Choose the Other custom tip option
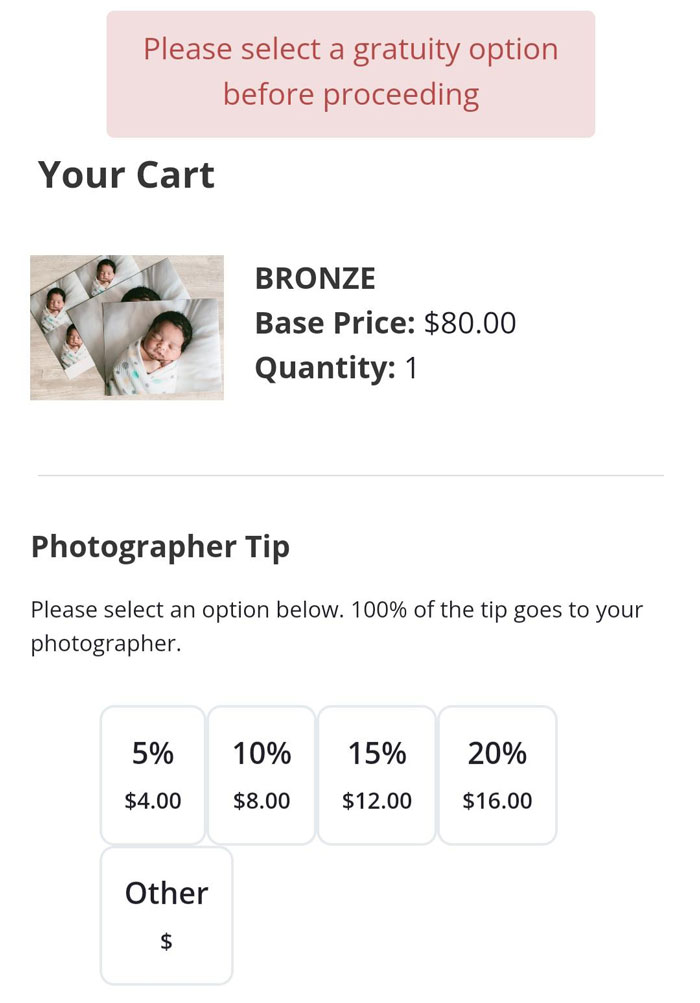Screen dimensions: 700x1003 tap(166, 914)
